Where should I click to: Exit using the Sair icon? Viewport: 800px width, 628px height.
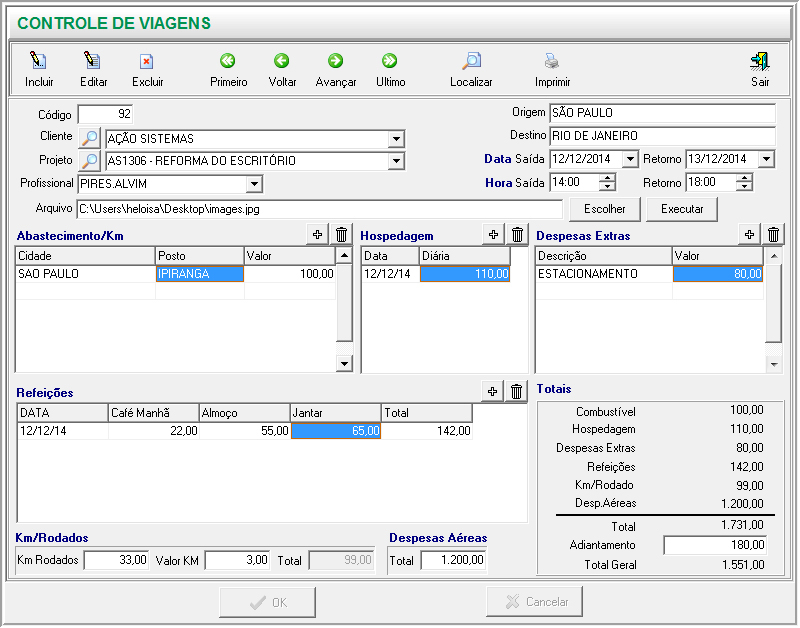coord(760,61)
